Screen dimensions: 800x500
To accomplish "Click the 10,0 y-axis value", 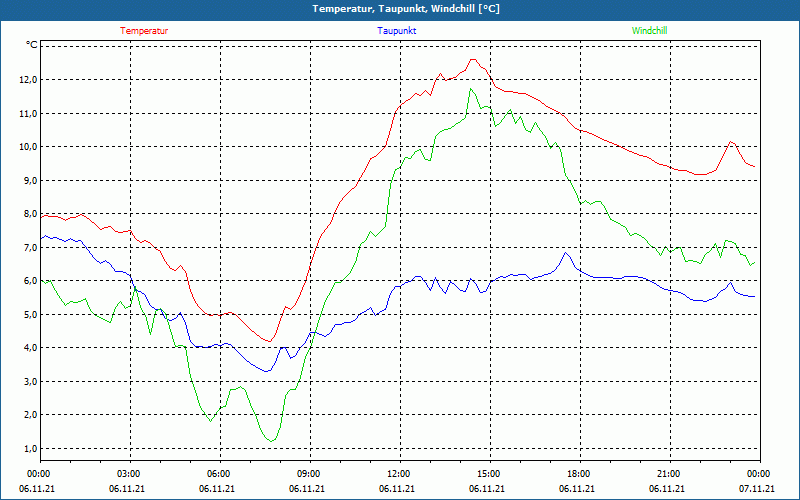I will [29, 147].
